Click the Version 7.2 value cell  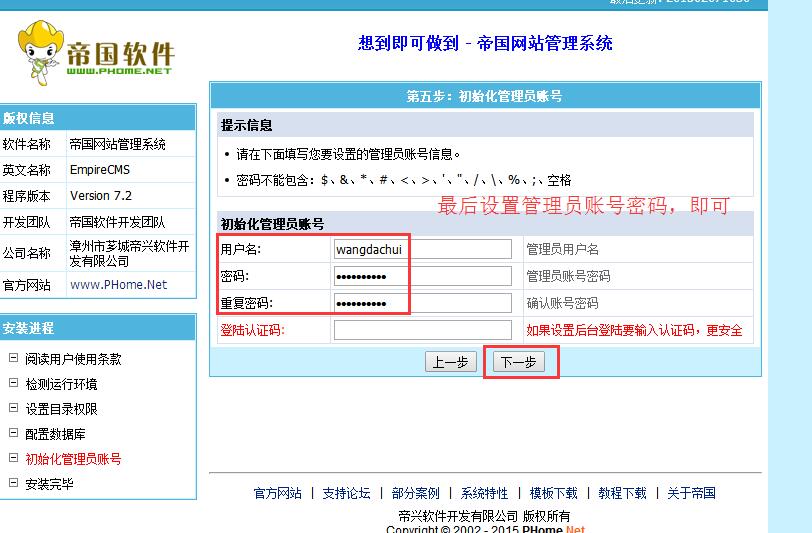click(131, 196)
